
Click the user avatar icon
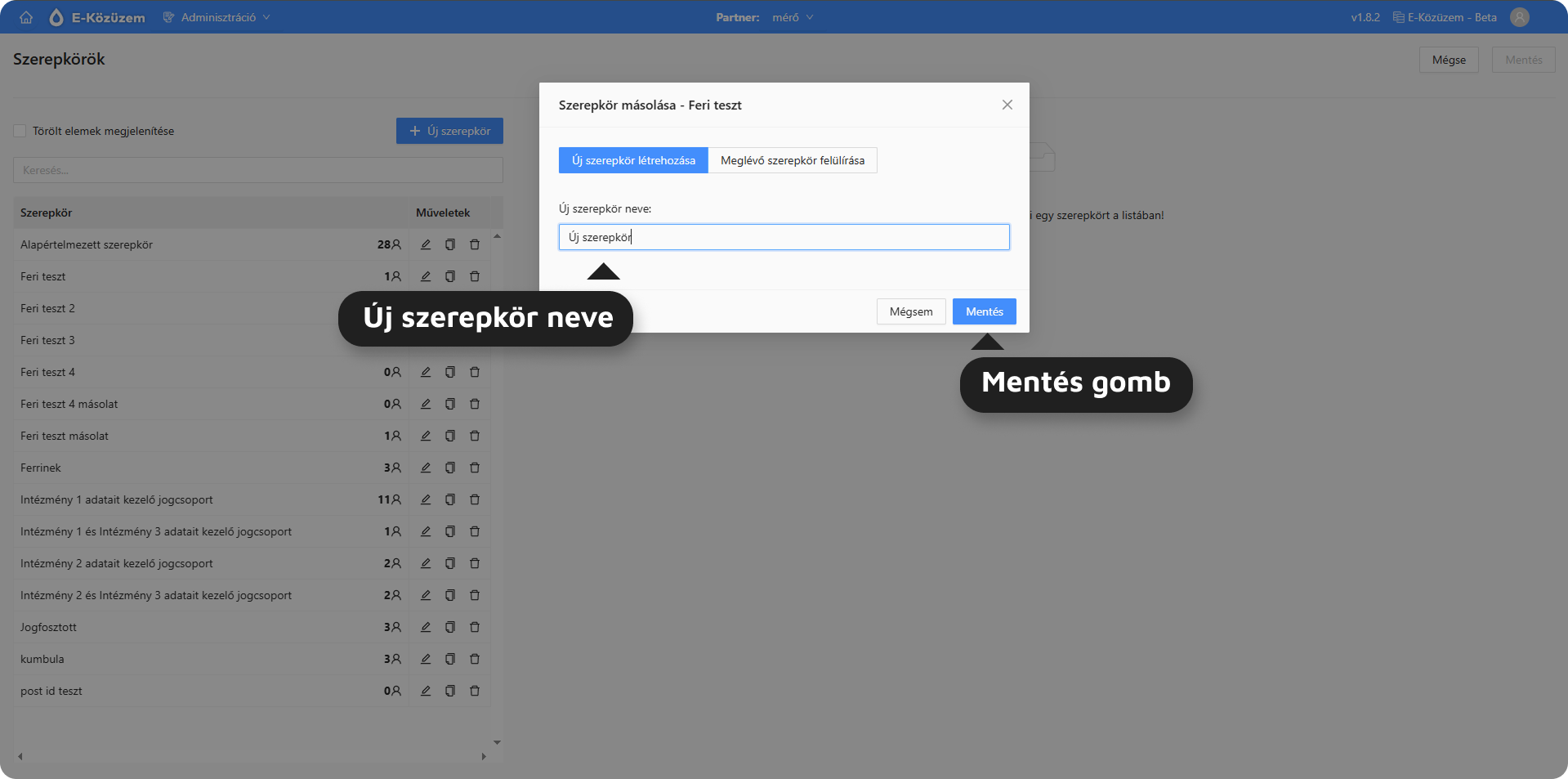(x=1519, y=17)
